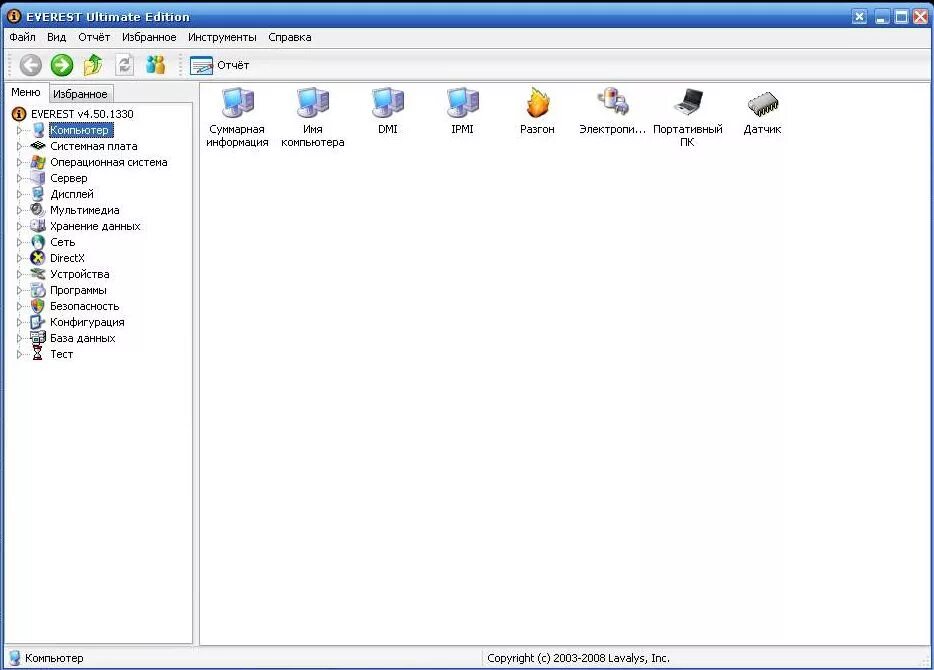Open the Справка menu
934x670 pixels.
[289, 37]
